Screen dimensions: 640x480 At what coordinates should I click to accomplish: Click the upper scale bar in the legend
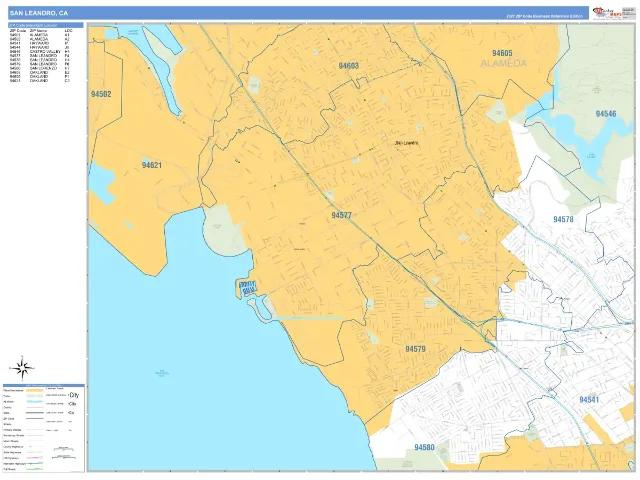[63, 449]
